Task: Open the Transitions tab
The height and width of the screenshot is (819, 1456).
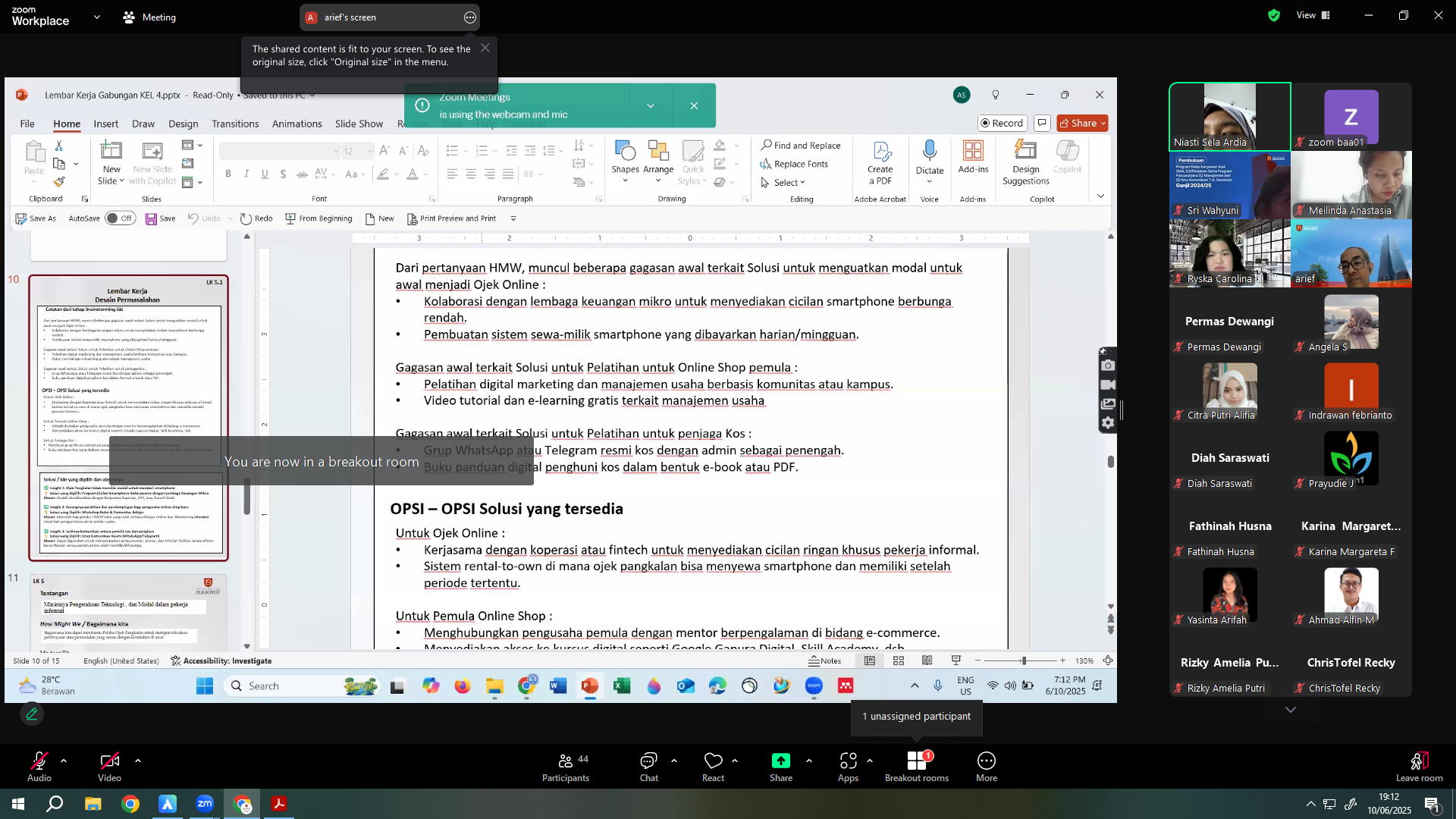Action: click(235, 124)
